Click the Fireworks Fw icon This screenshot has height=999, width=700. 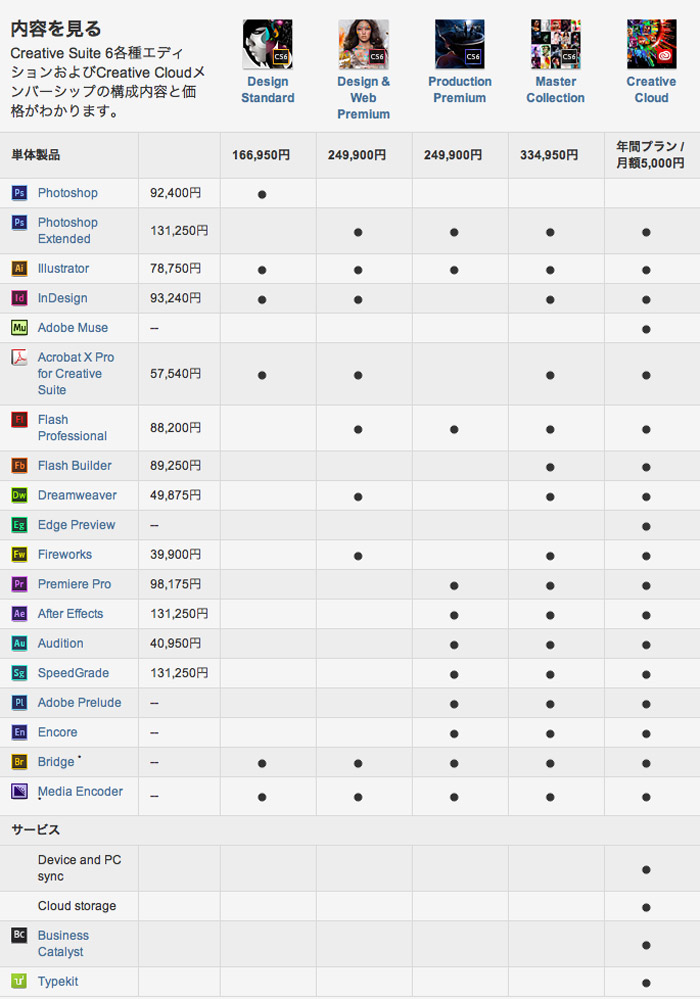[x=19, y=554]
